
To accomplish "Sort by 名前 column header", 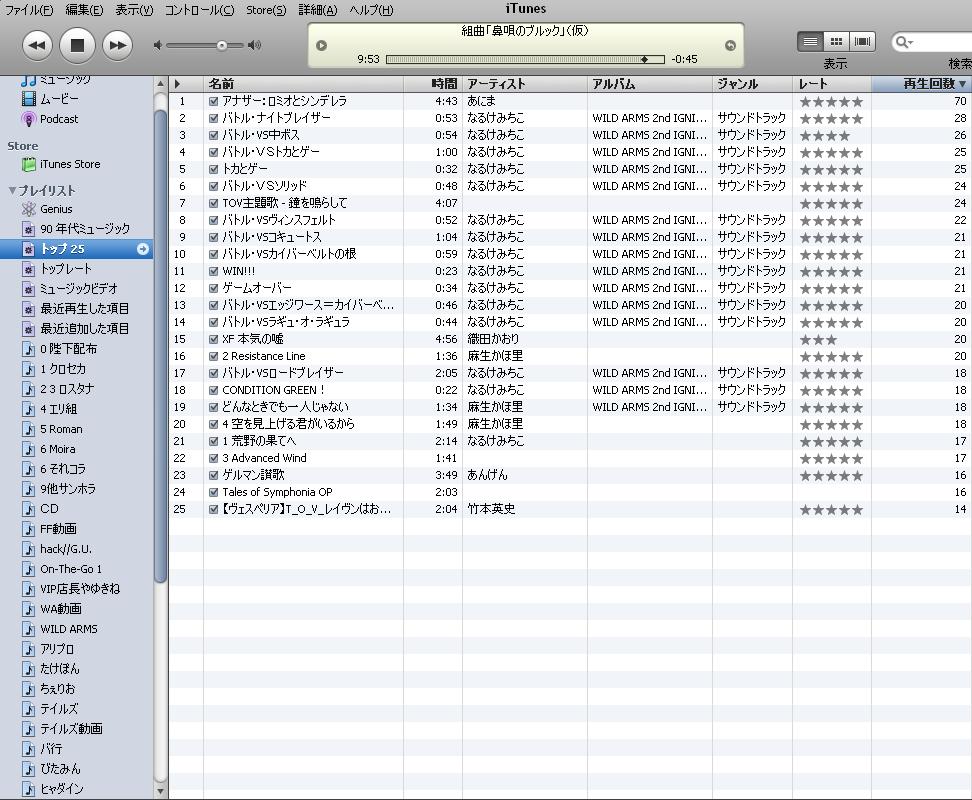I will click(x=303, y=84).
